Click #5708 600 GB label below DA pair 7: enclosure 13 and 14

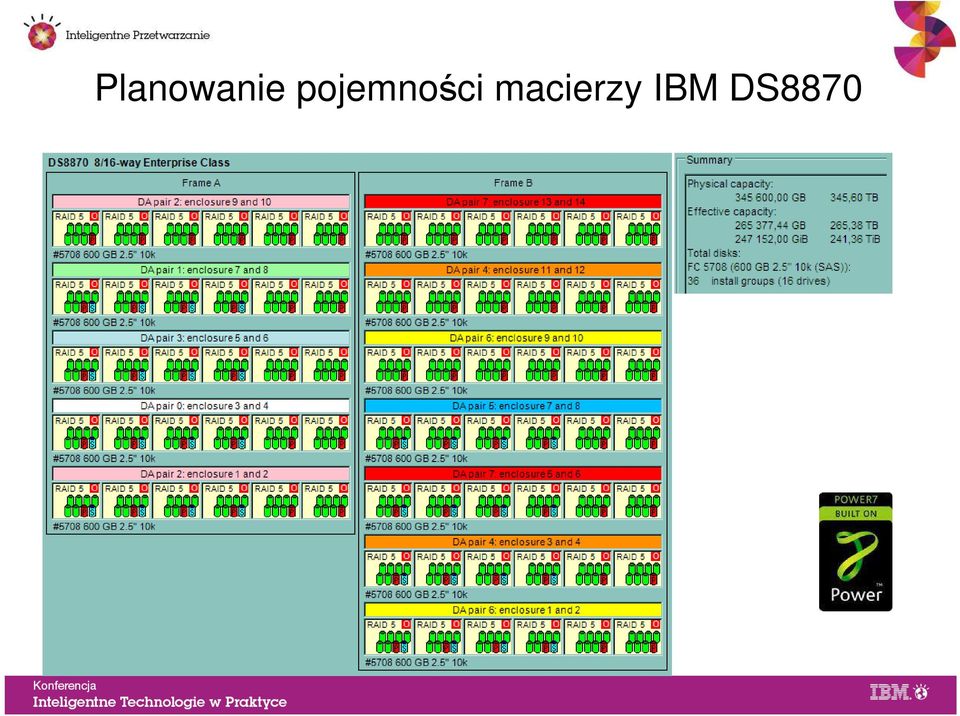point(416,254)
